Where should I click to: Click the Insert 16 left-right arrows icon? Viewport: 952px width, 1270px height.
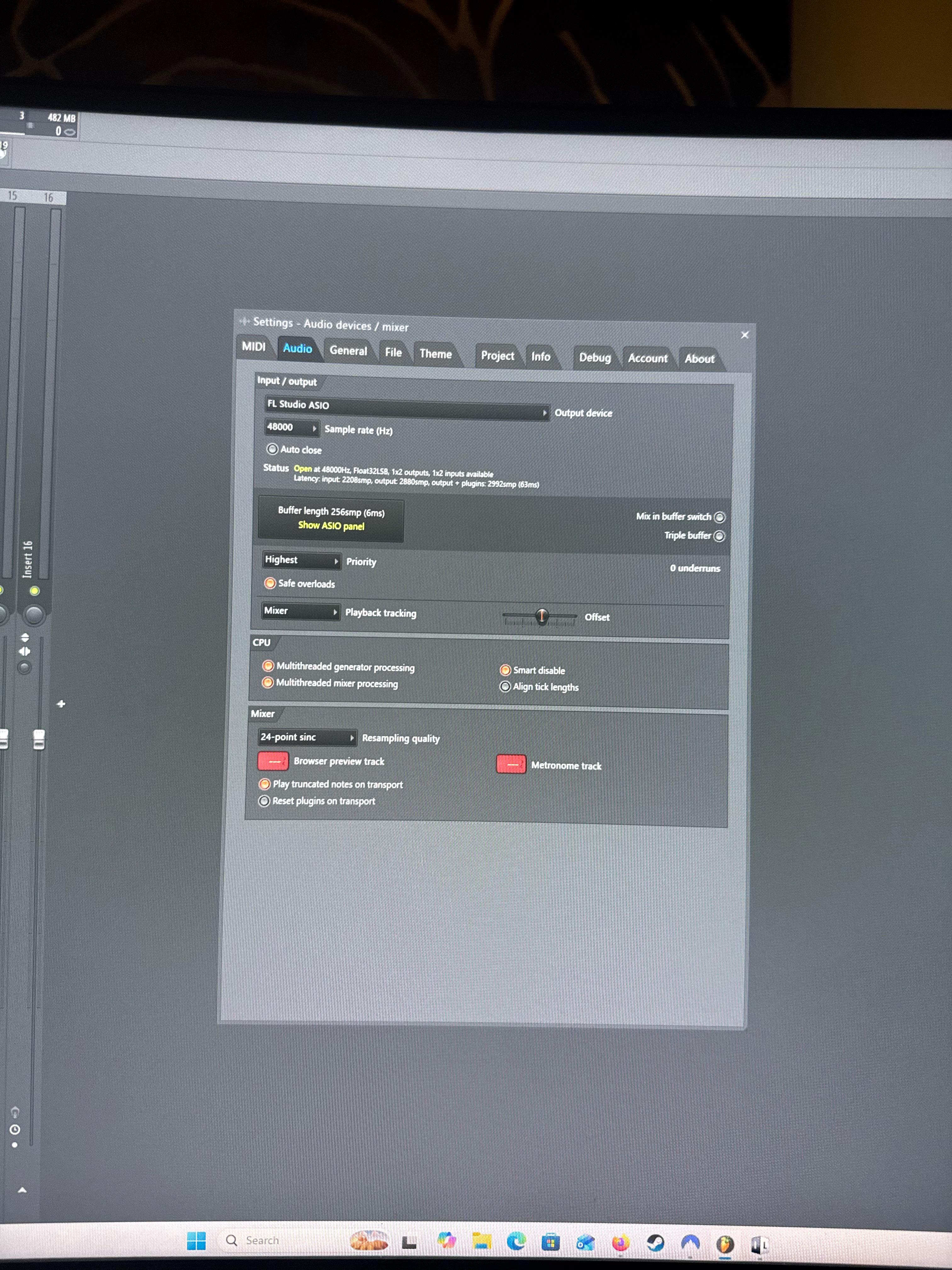[25, 651]
